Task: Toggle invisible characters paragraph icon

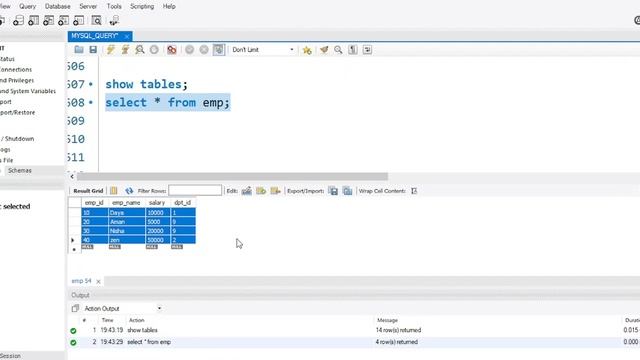Action: pyautogui.click(x=353, y=50)
